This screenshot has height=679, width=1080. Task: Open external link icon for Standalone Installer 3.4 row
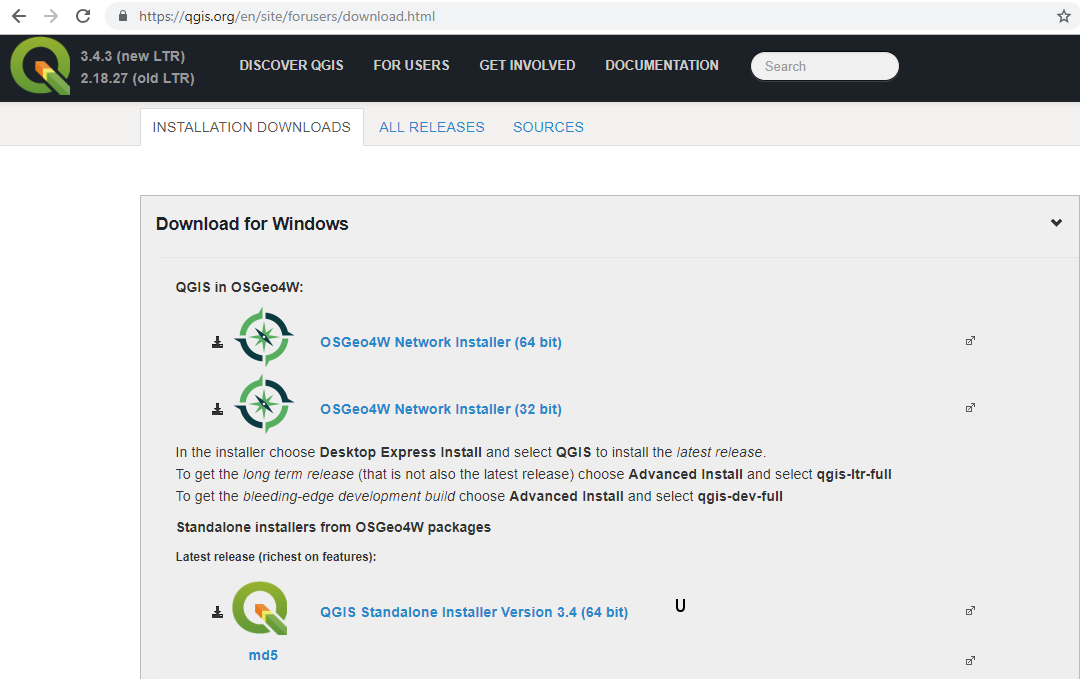970,611
